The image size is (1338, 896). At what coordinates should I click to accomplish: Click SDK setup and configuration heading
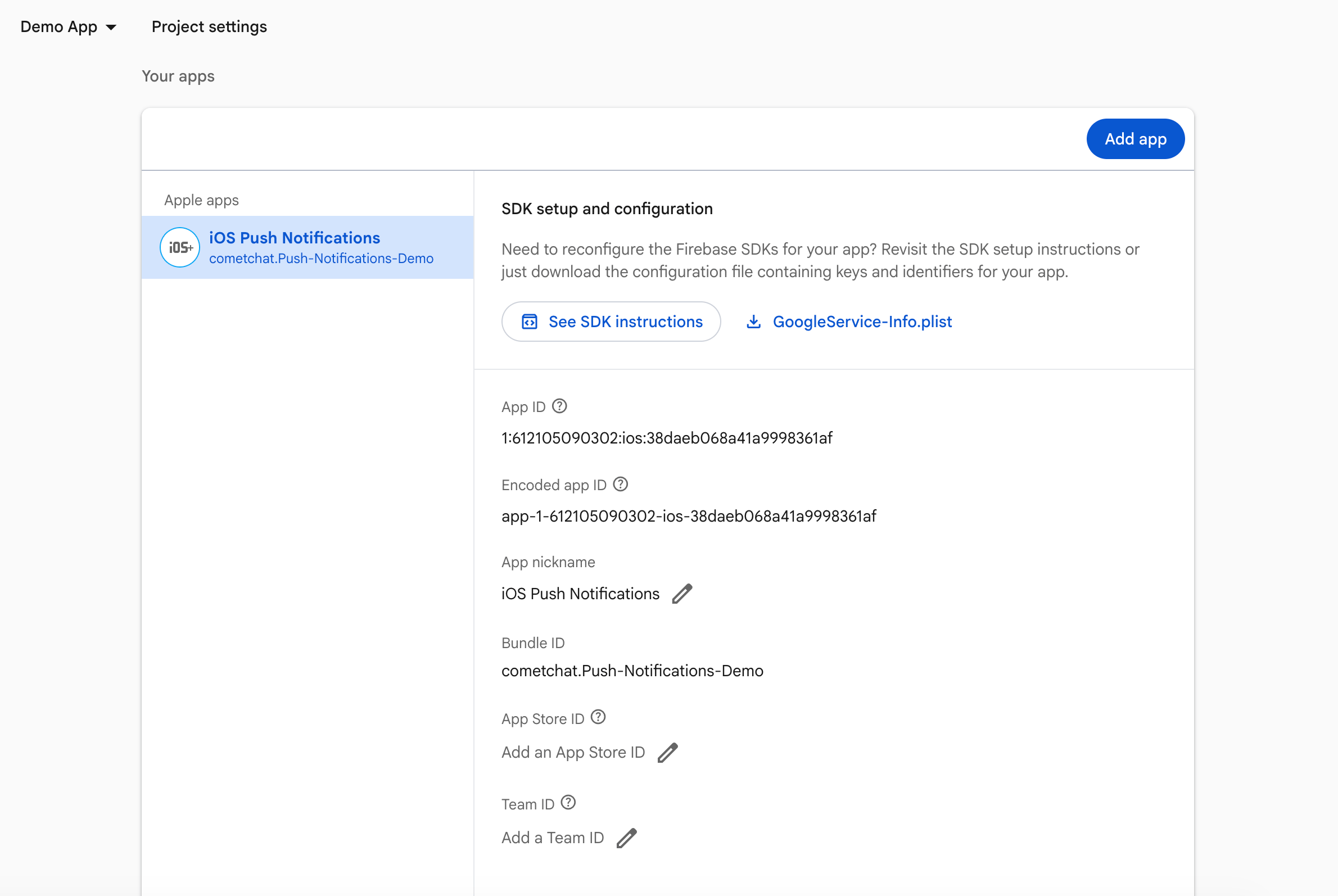coord(607,209)
